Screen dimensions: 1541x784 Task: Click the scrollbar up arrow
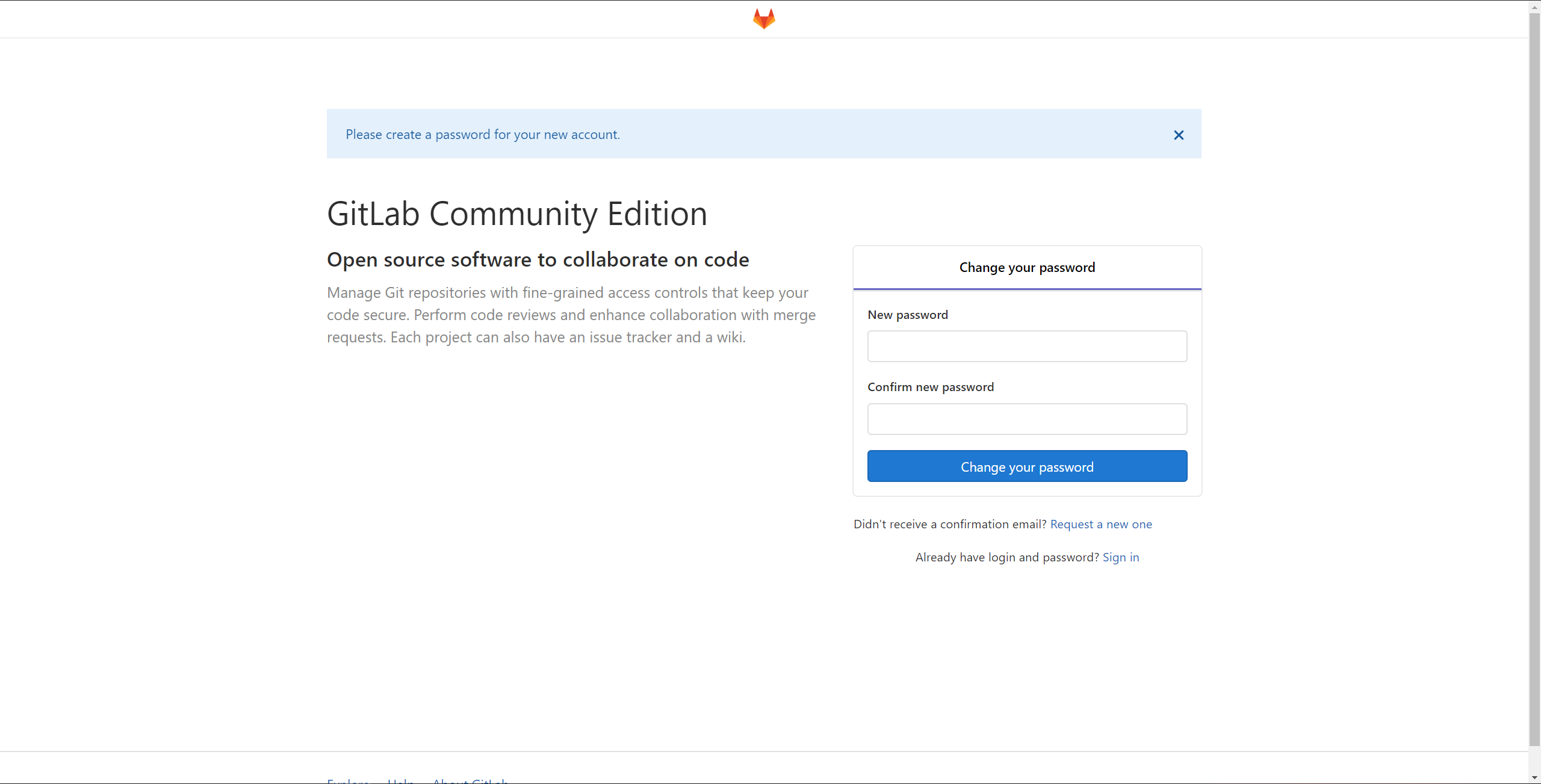tap(1534, 7)
